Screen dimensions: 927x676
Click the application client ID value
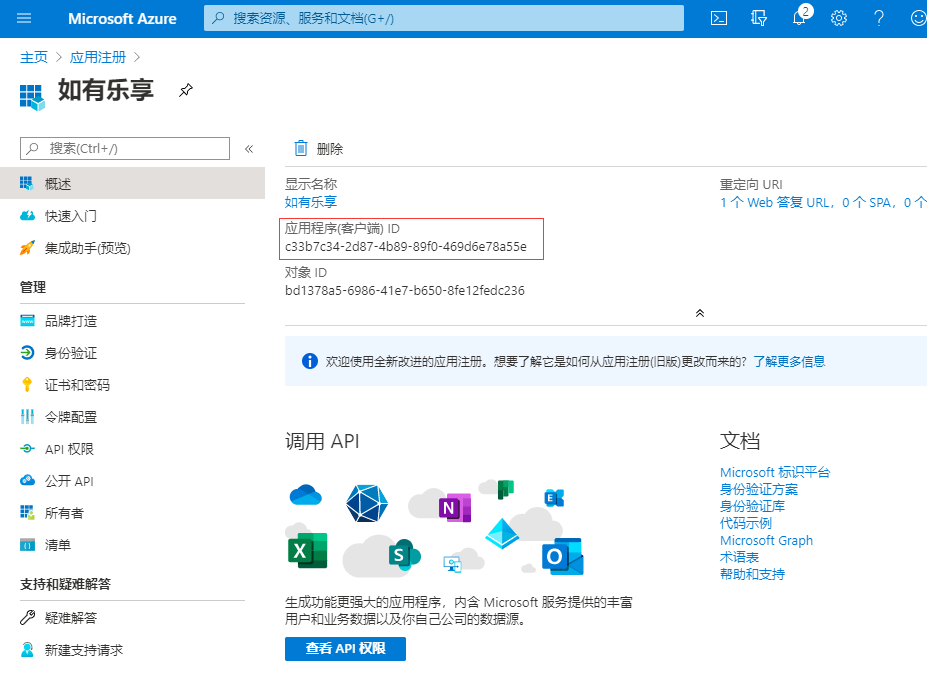click(406, 247)
